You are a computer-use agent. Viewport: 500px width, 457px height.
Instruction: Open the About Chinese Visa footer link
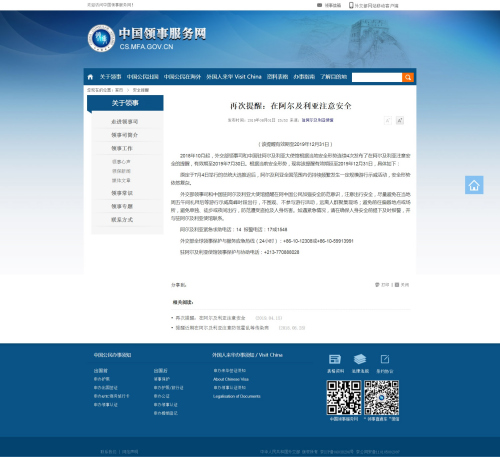[x=231, y=379]
